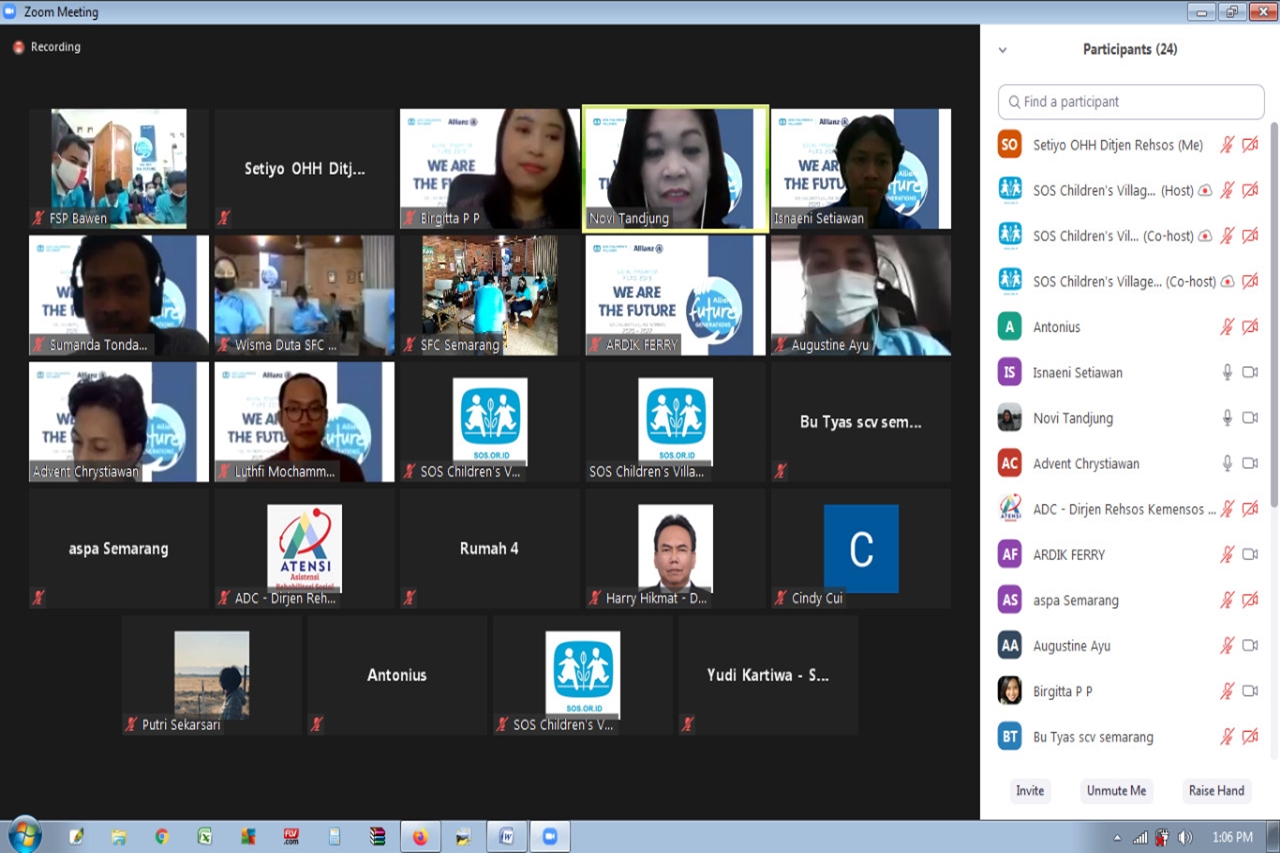Image resolution: width=1280 pixels, height=853 pixels.
Task: Click the disabled camera icon for Bu Tyas scv semarang
Action: (x=1250, y=737)
